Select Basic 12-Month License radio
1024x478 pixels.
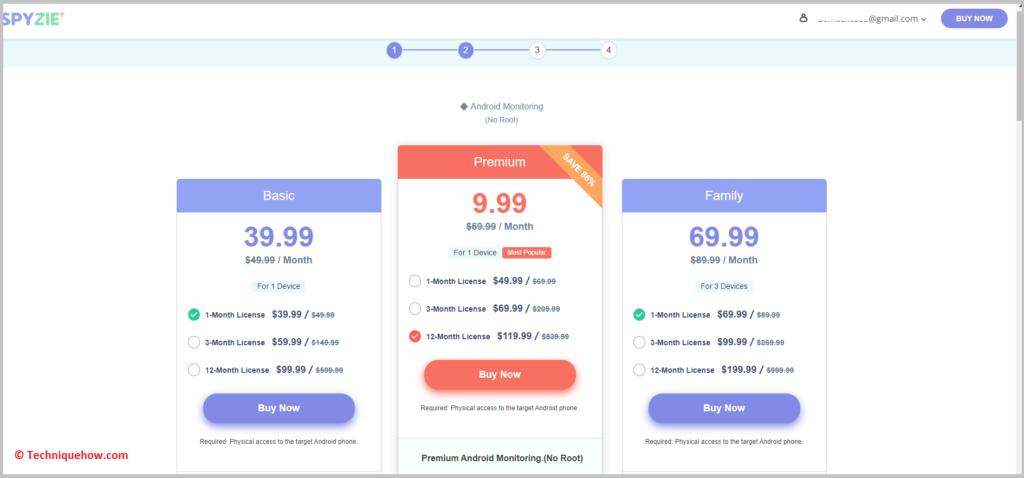(x=193, y=370)
